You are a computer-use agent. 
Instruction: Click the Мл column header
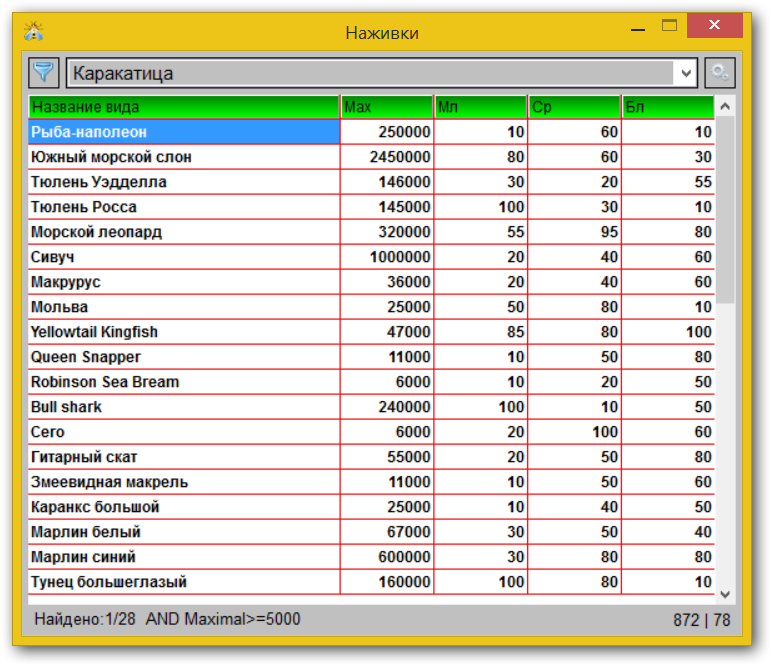(x=480, y=107)
